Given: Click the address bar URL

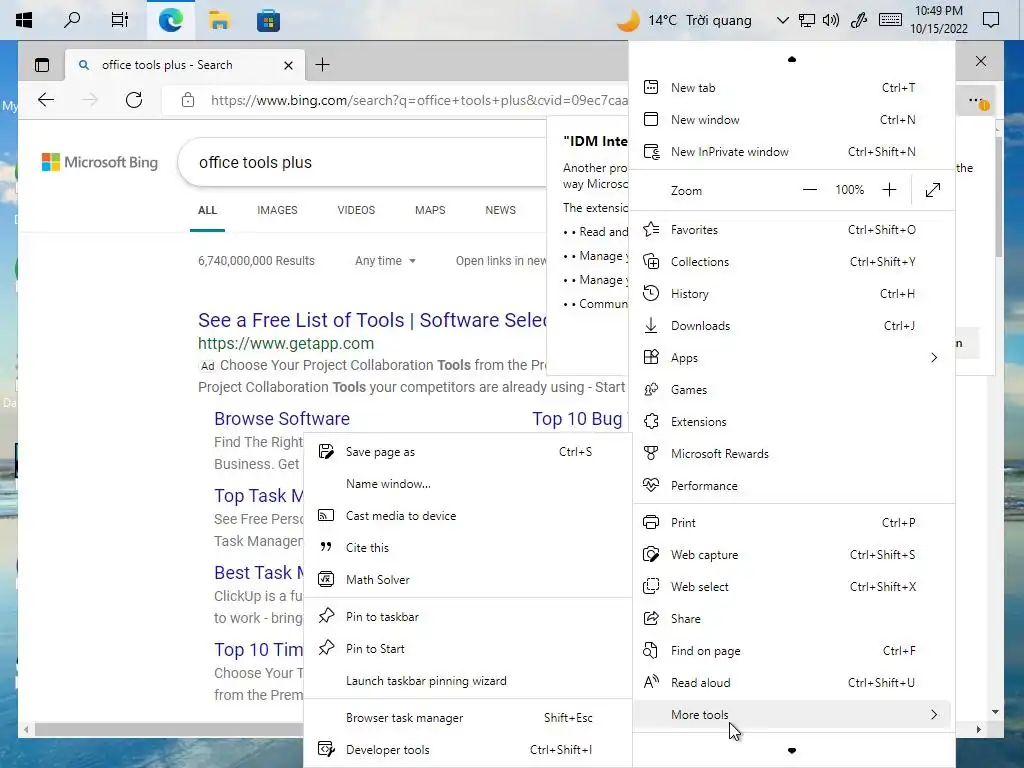Looking at the screenshot, I should 419,100.
